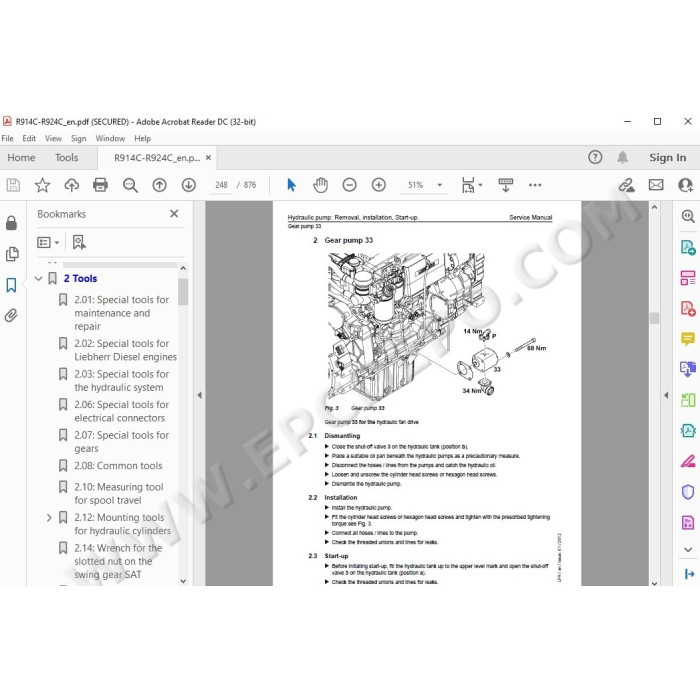
Task: Open the Window menu
Action: click(x=110, y=138)
